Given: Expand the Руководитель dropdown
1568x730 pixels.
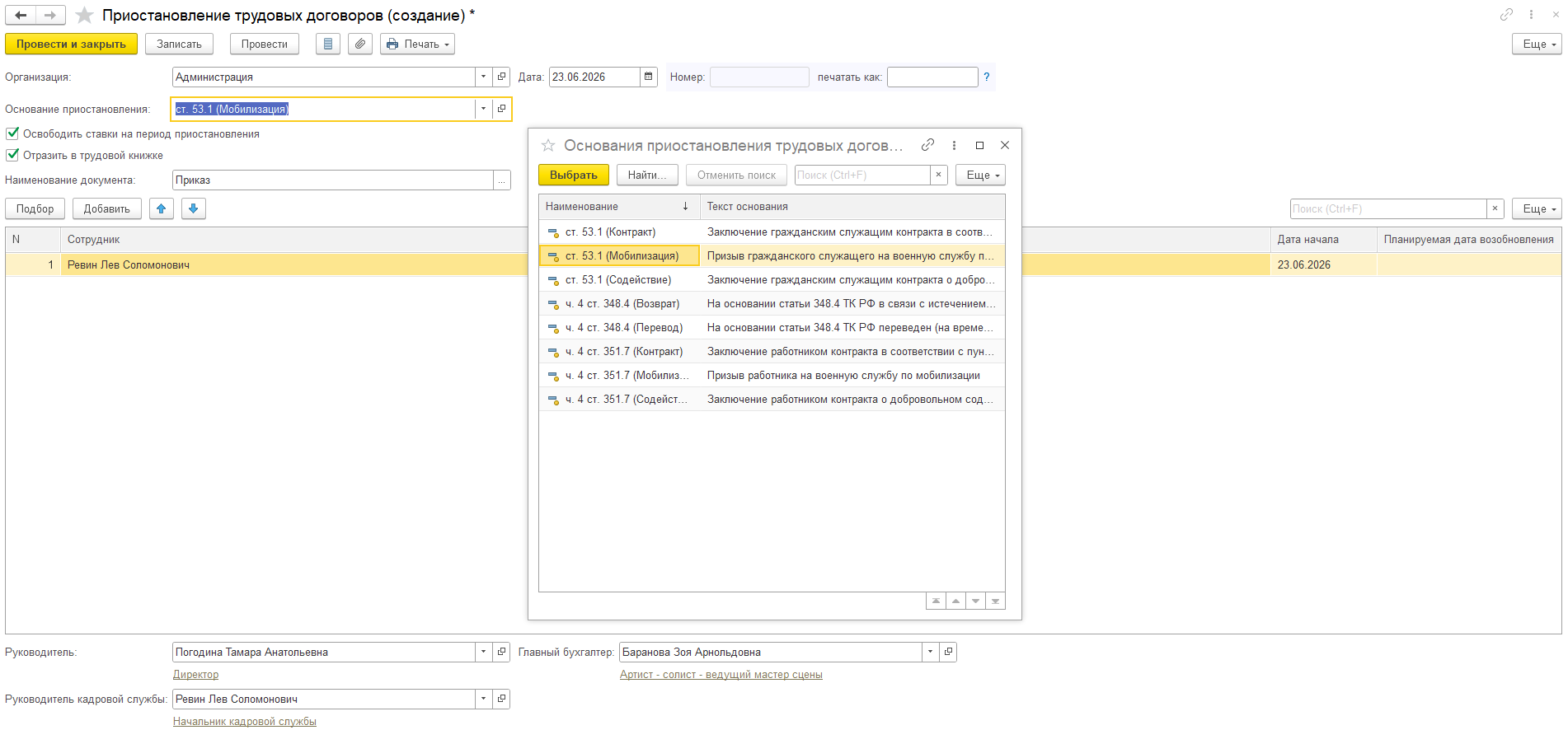Looking at the screenshot, I should (483, 652).
